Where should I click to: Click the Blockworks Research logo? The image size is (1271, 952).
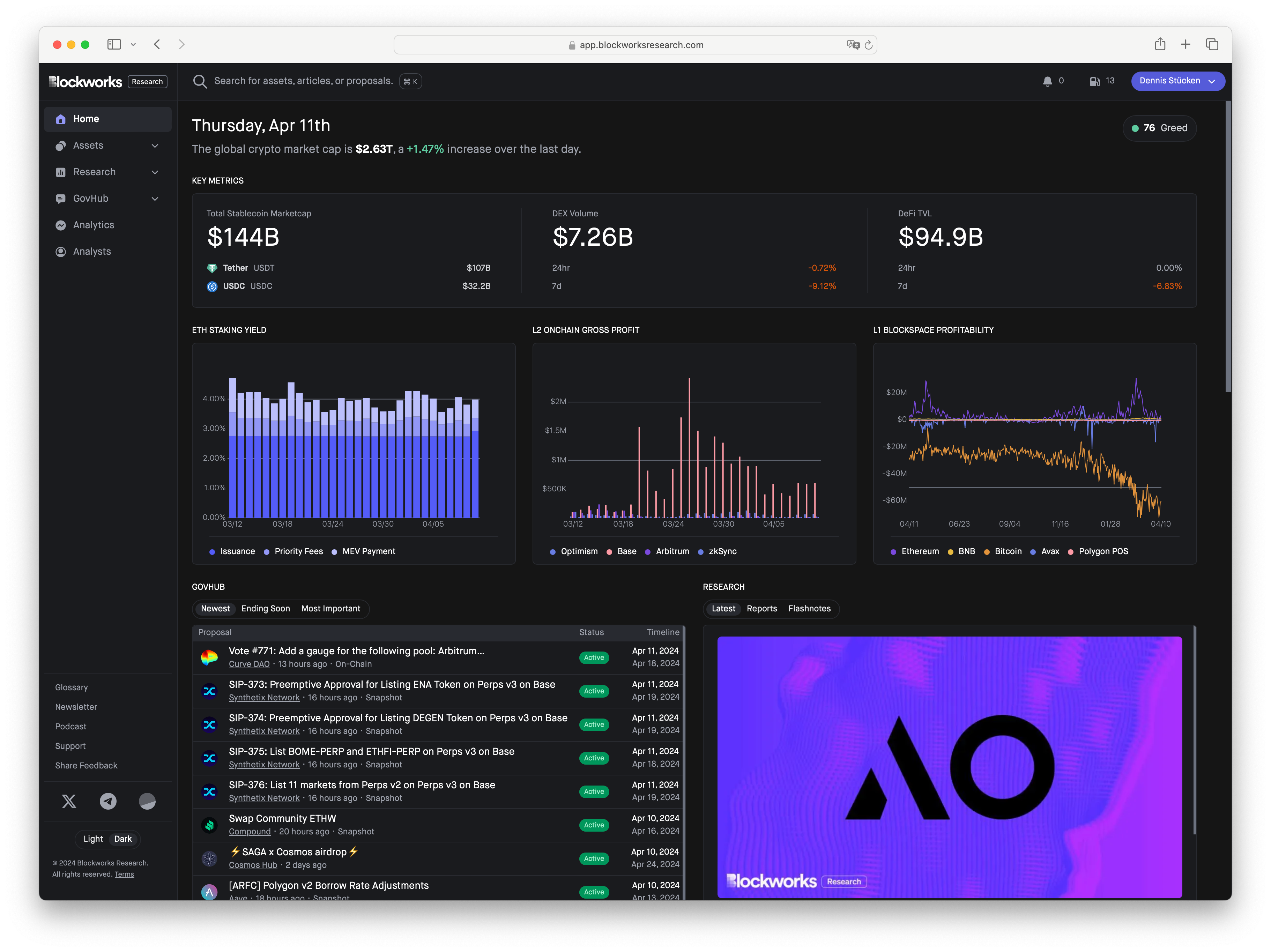[x=107, y=82]
